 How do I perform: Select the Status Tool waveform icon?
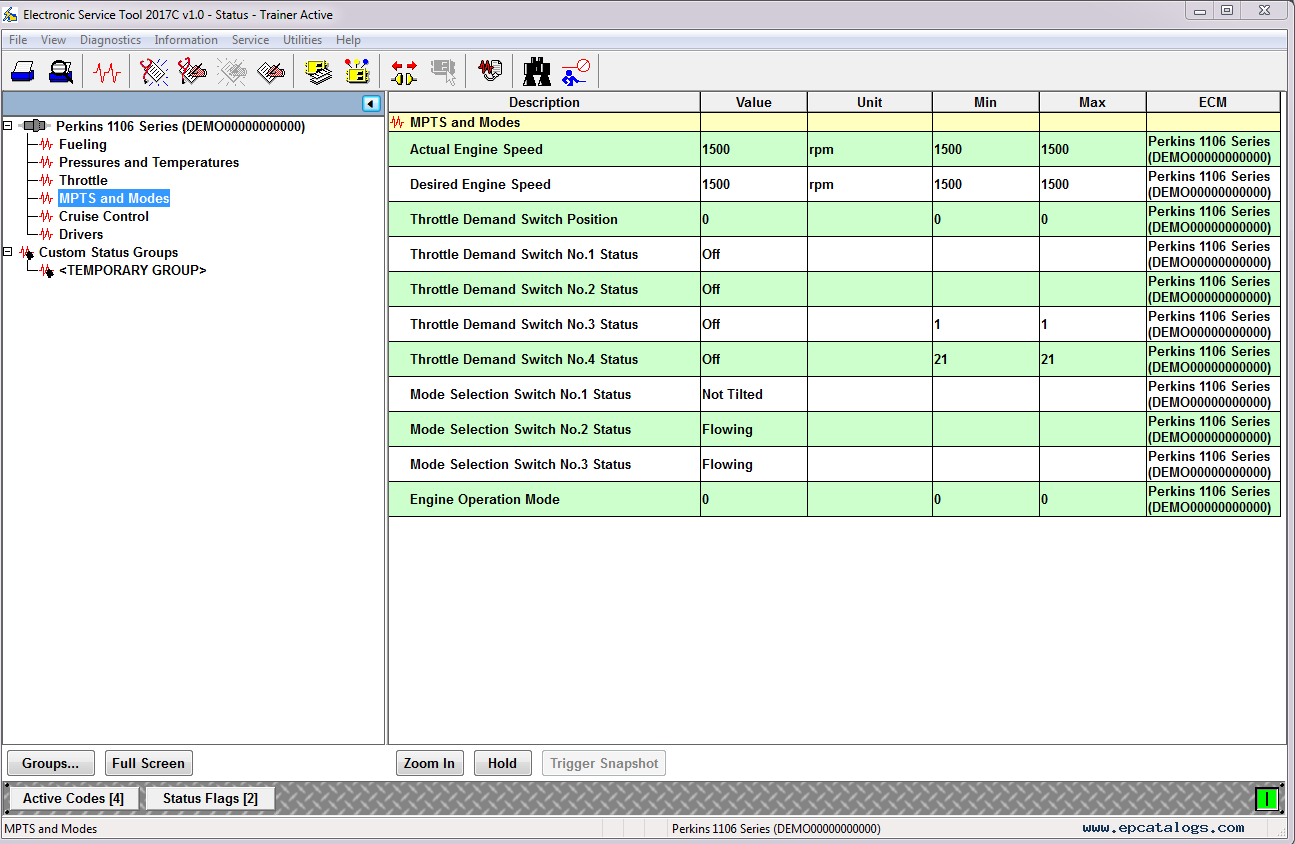107,72
